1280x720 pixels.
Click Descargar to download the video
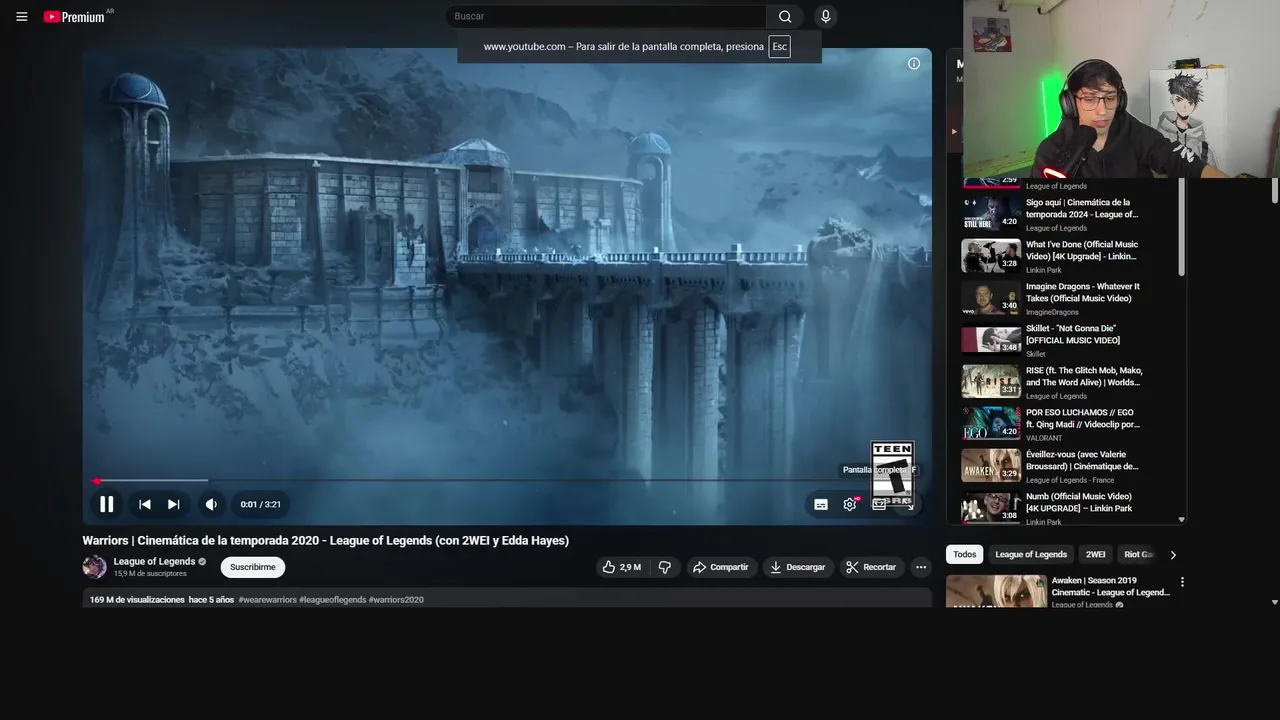pyautogui.click(x=796, y=567)
